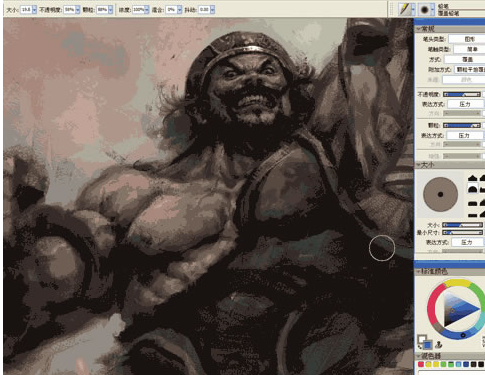This screenshot has width=485, height=375.
Task: Pick the red swatch in the mixer palette
Action: pyautogui.click(x=421, y=364)
